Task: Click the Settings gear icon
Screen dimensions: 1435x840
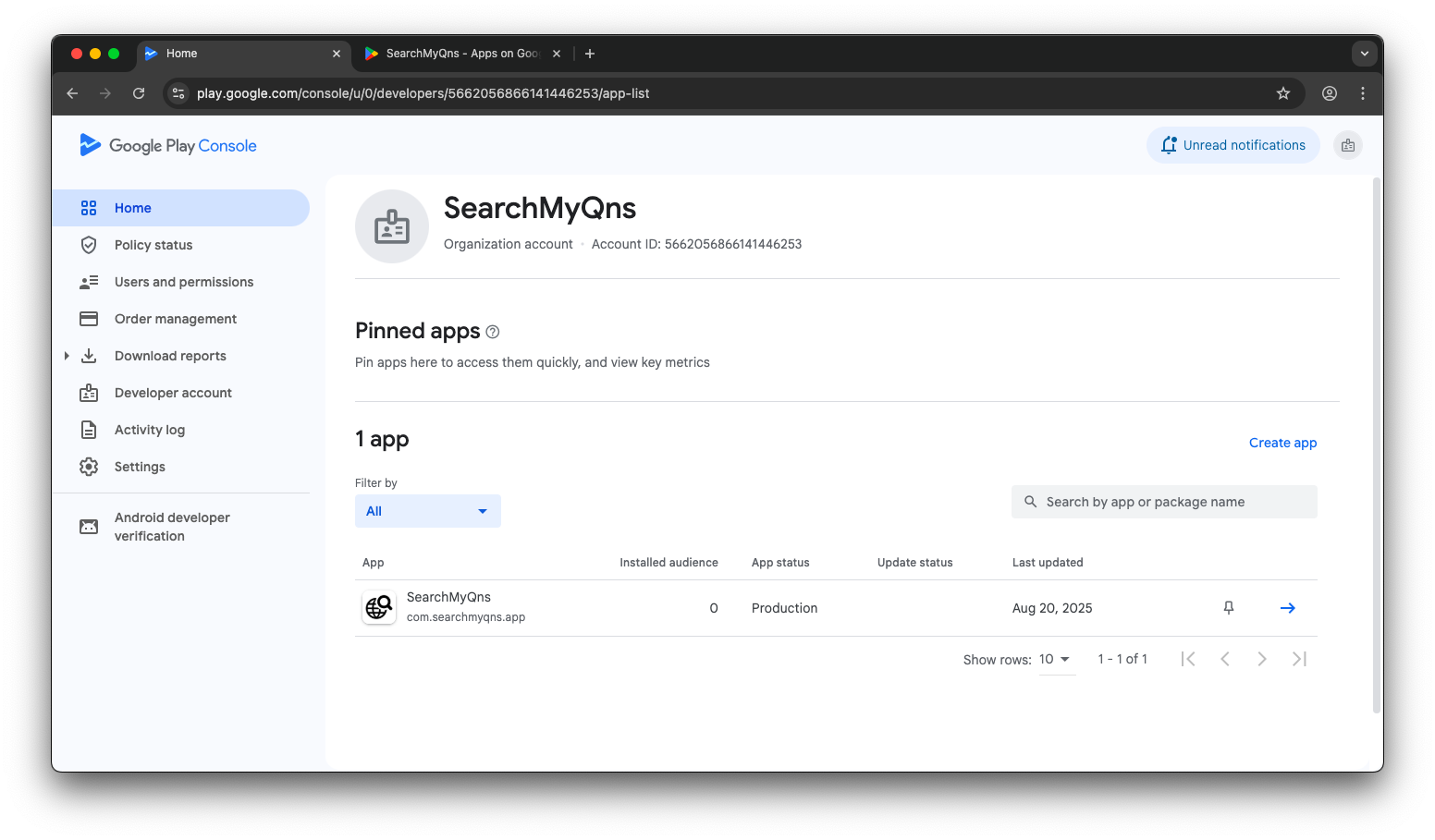Action: point(89,467)
